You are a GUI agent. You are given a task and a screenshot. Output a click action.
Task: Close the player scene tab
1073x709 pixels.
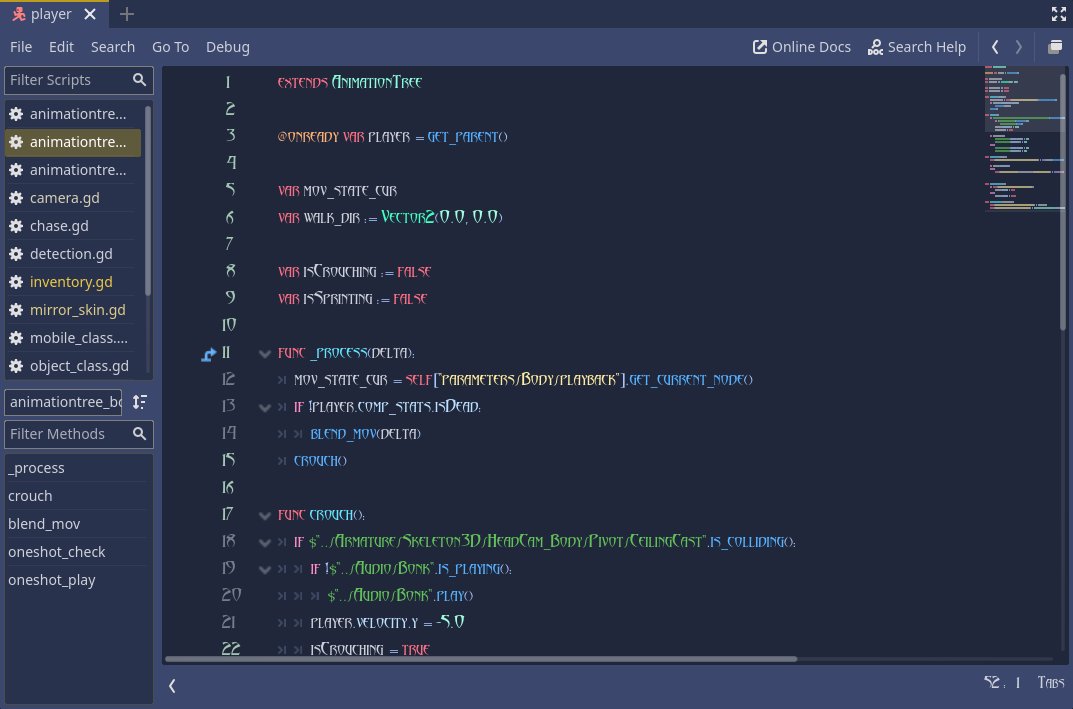click(90, 14)
